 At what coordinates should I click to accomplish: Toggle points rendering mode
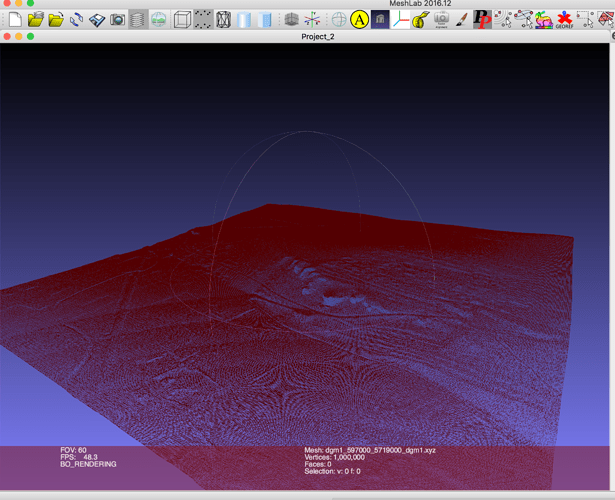coord(203,19)
